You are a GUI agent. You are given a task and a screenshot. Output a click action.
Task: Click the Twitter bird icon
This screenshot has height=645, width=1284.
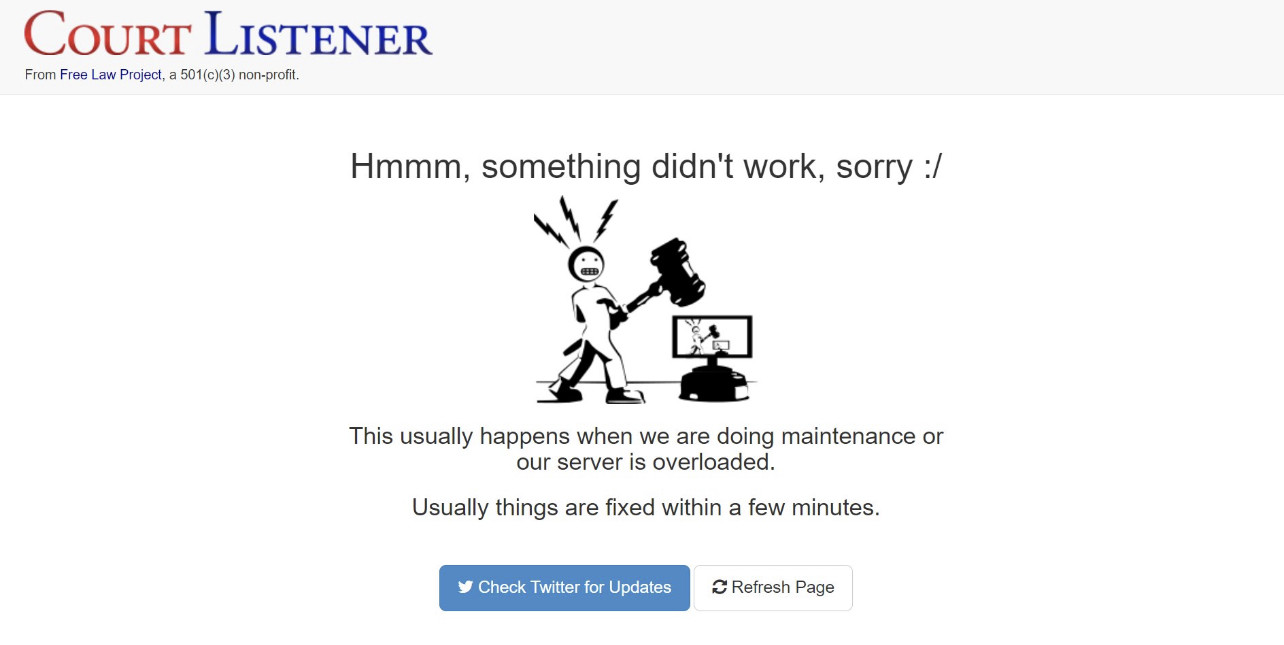[x=465, y=588]
